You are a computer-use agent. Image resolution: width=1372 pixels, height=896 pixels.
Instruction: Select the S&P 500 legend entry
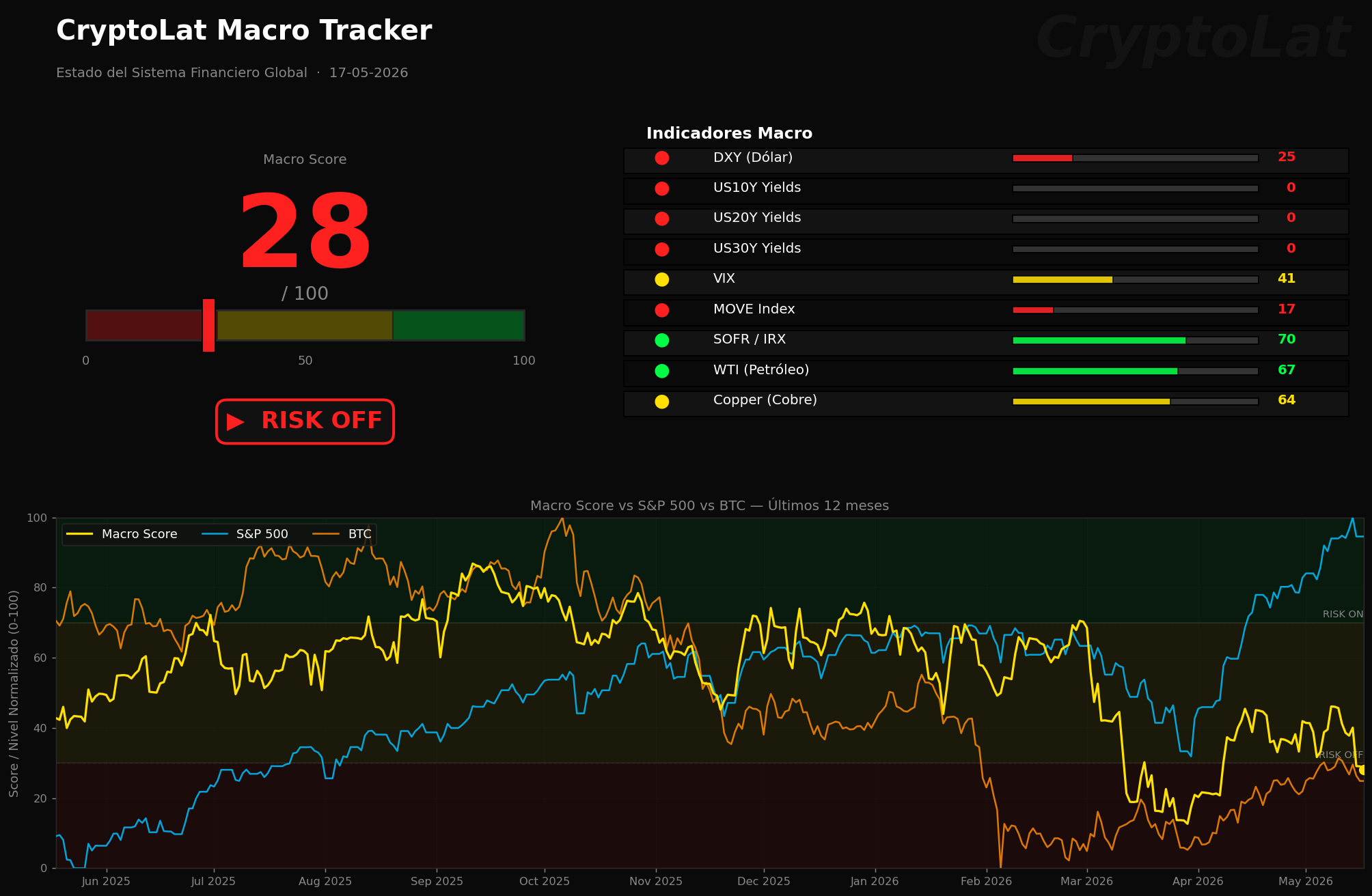245,534
